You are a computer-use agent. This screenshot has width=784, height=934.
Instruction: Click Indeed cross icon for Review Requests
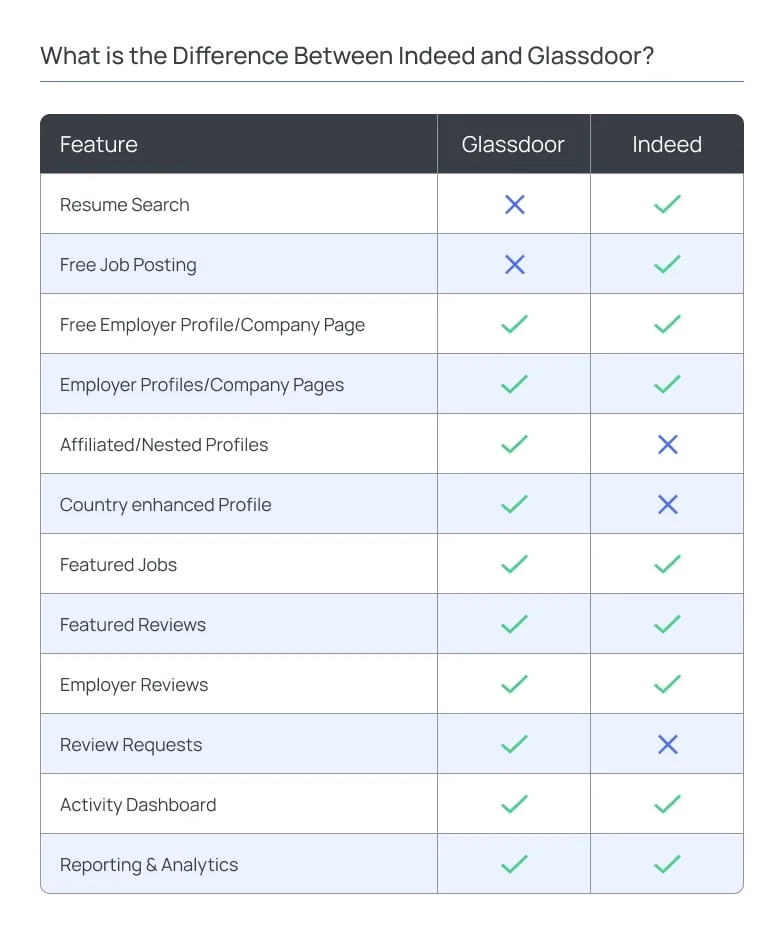point(668,745)
